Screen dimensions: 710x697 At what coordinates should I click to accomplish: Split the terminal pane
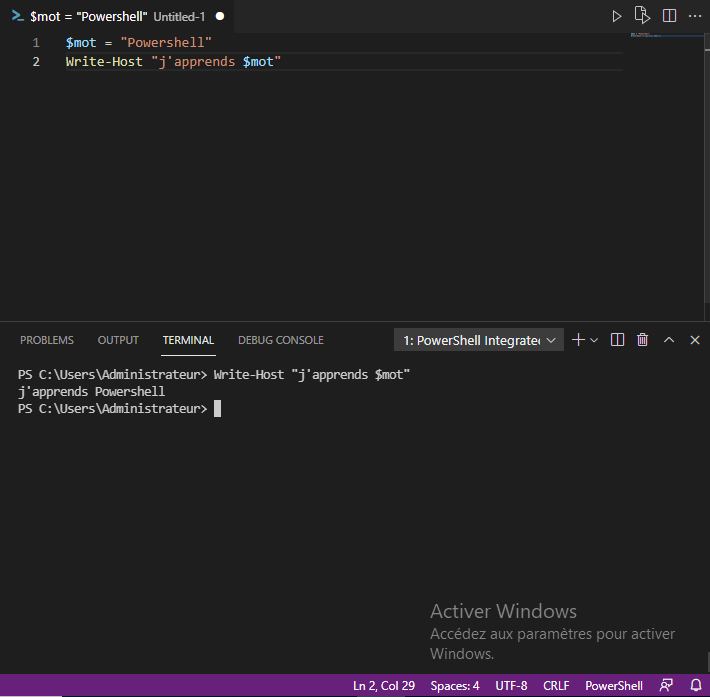pyautogui.click(x=617, y=340)
